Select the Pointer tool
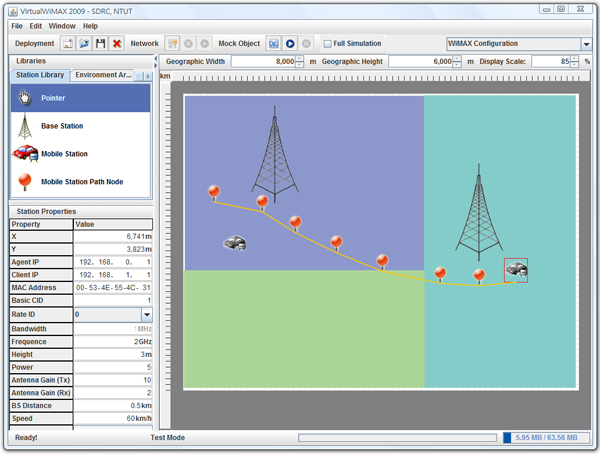 pyautogui.click(x=81, y=98)
